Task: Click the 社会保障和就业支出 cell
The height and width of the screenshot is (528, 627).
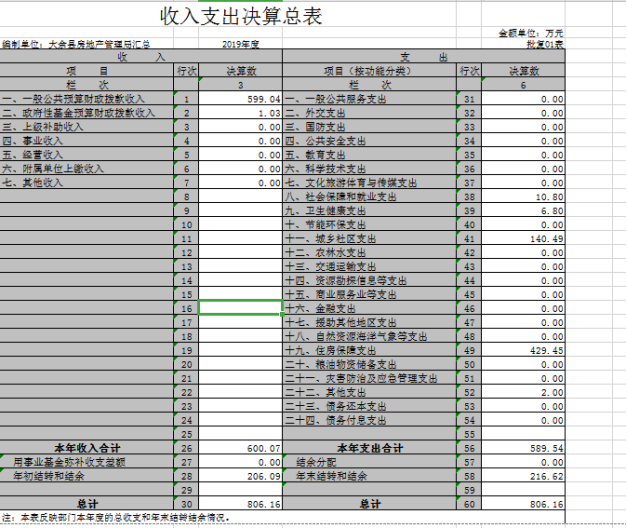Action: (342, 197)
